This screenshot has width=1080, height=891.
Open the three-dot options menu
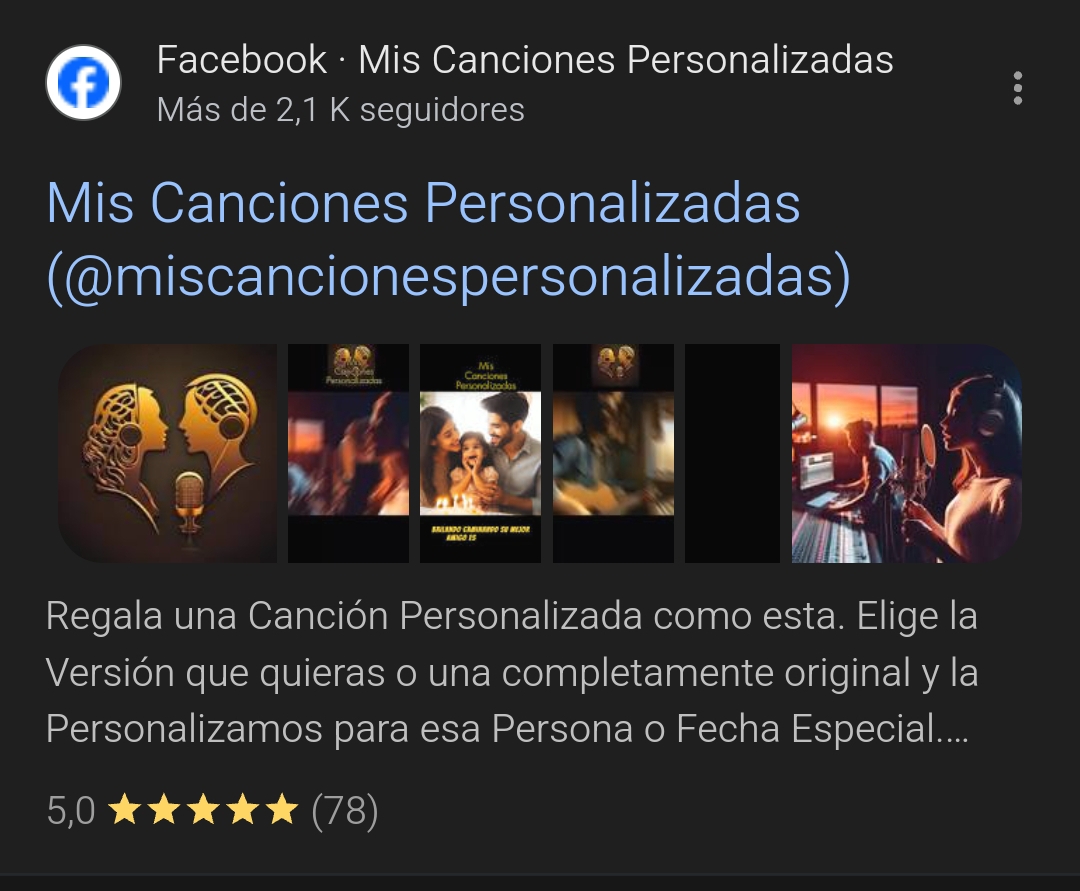[1017, 88]
